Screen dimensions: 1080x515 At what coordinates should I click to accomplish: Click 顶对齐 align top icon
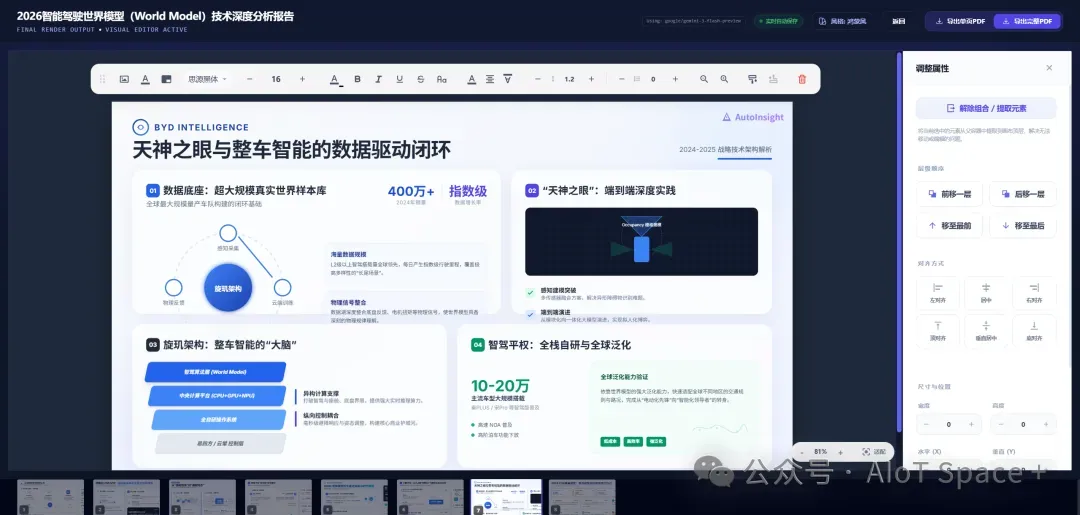[x=937, y=330]
